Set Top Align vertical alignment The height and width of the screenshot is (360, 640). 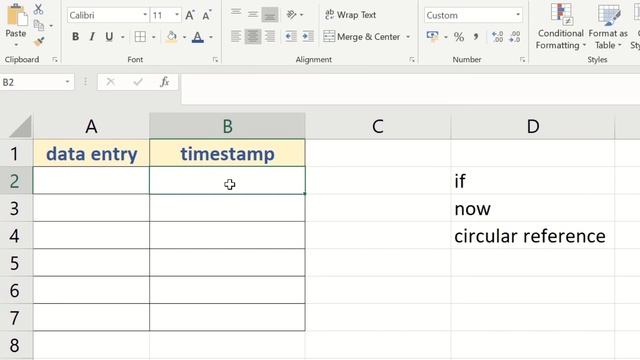pos(236,13)
